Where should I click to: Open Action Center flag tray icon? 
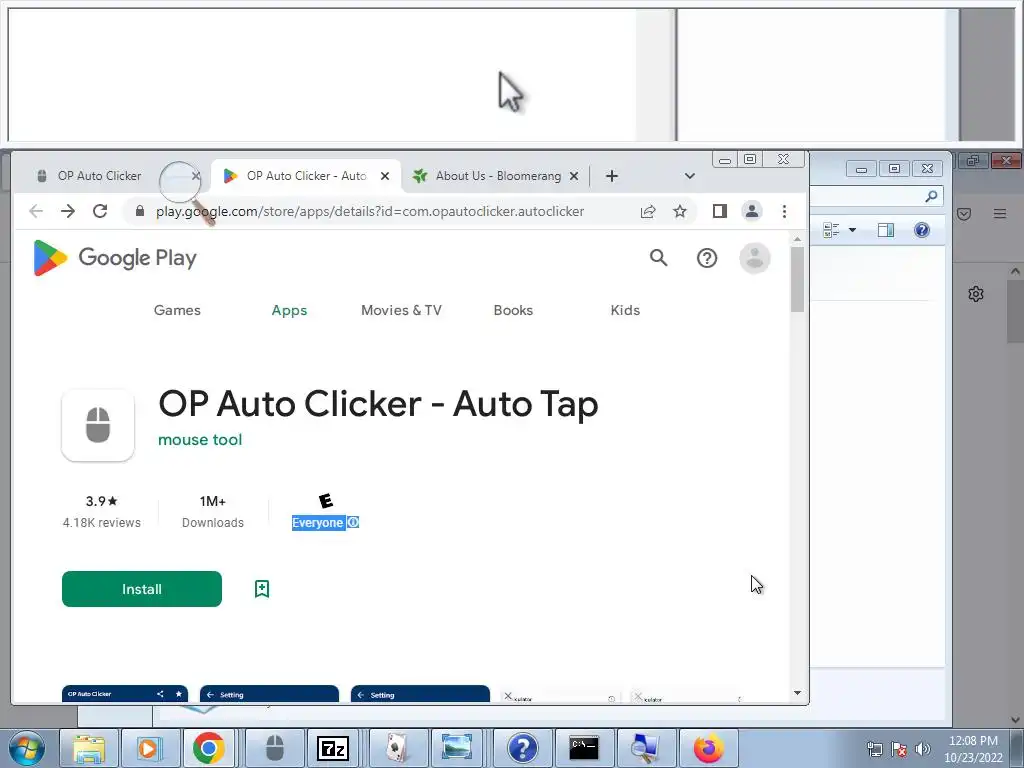tap(899, 749)
